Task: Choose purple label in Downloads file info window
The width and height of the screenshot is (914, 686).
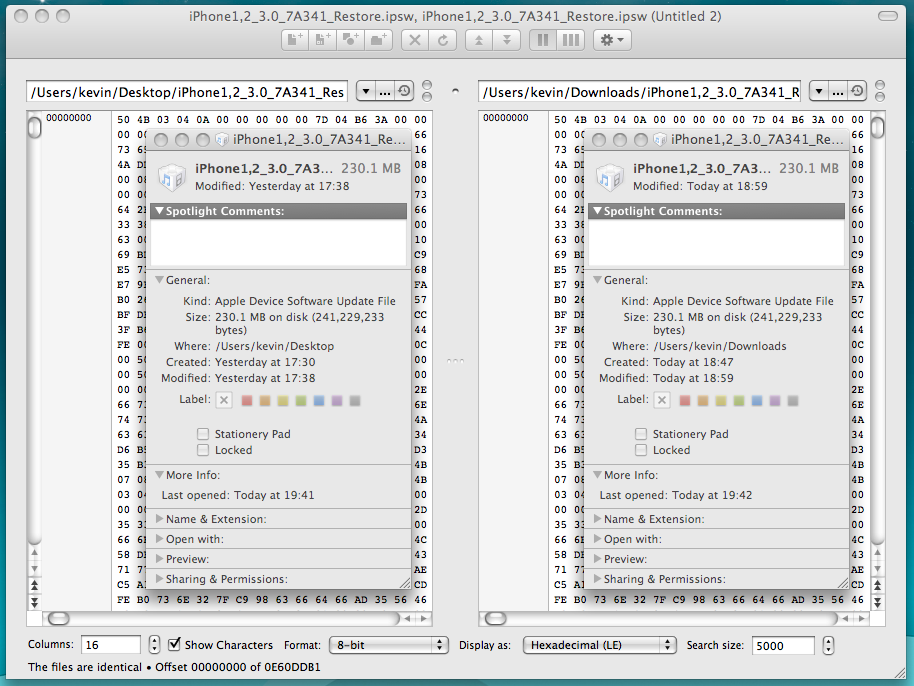Action: (775, 400)
